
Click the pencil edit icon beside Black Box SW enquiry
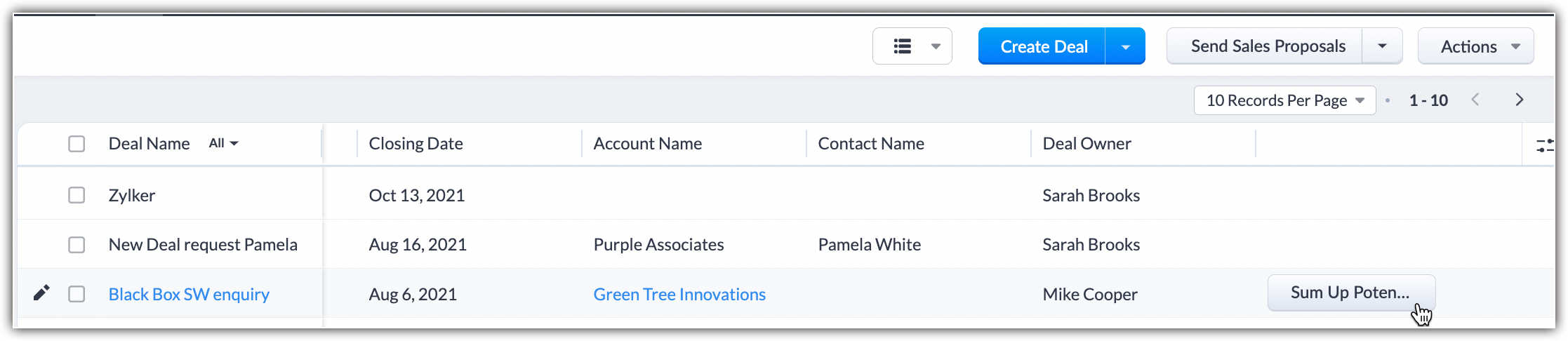[x=41, y=293]
